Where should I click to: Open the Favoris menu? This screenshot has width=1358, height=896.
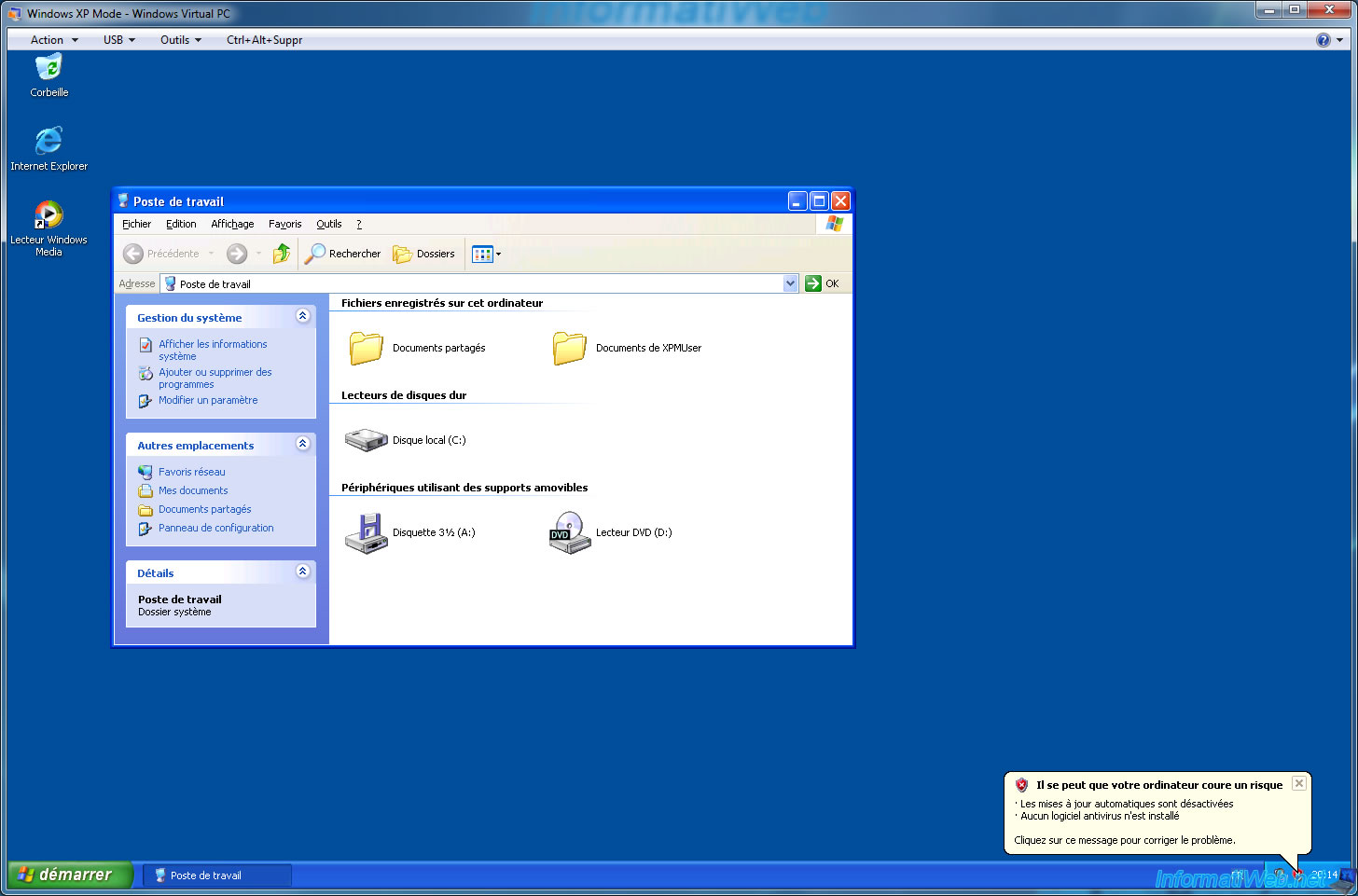pyautogui.click(x=285, y=224)
